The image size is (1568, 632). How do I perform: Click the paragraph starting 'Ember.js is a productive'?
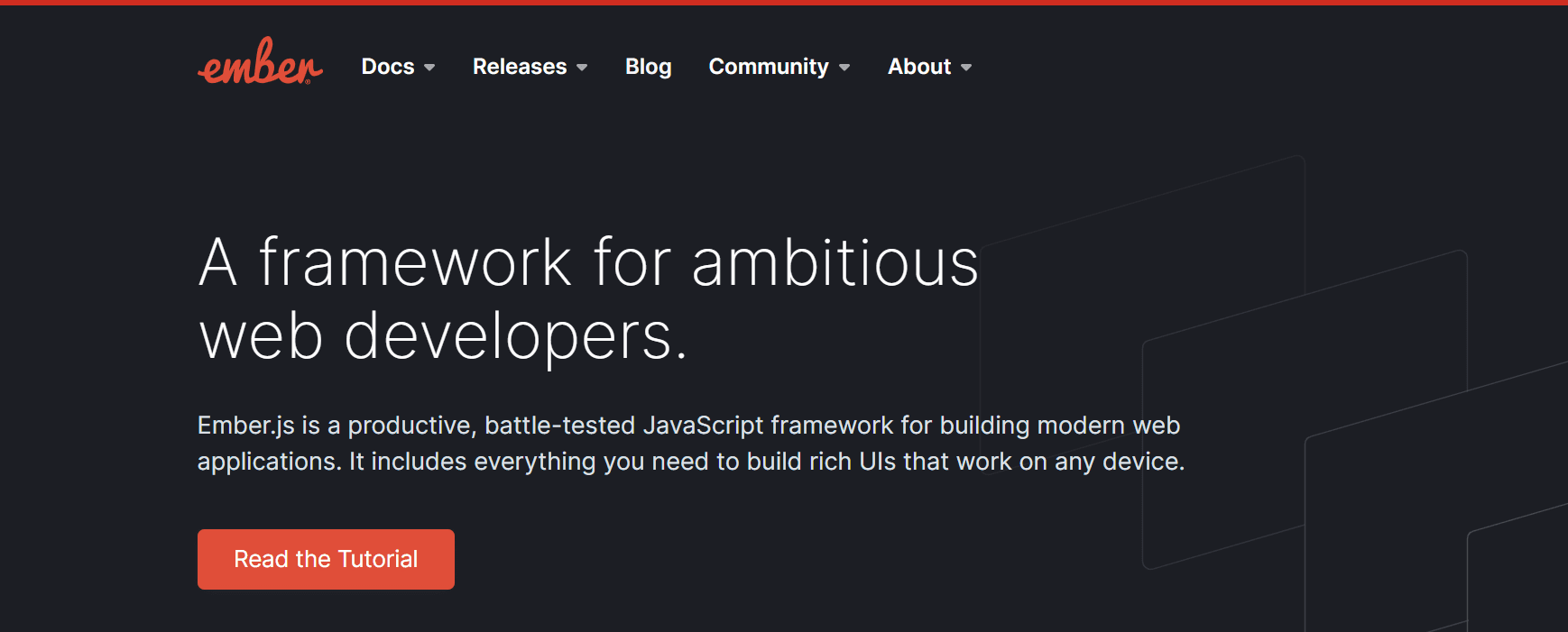pyautogui.click(x=691, y=444)
